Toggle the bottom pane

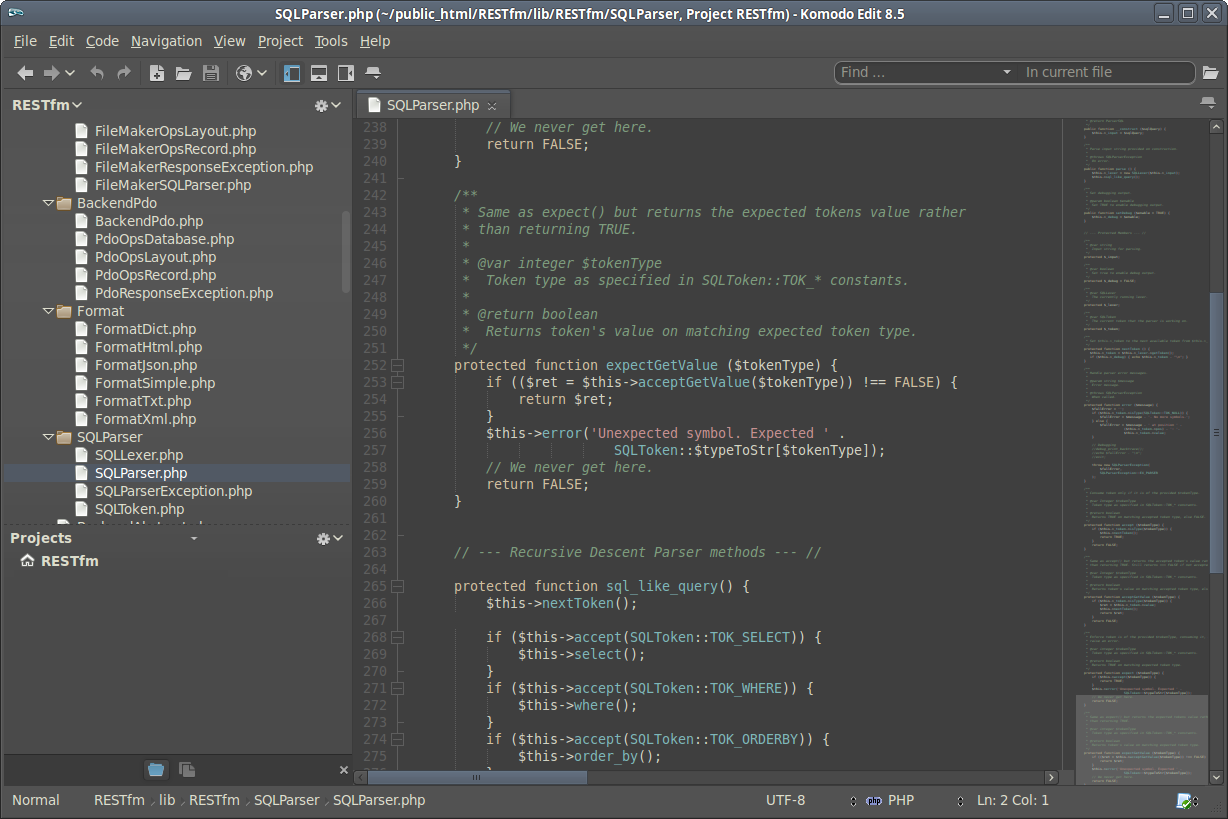click(319, 73)
